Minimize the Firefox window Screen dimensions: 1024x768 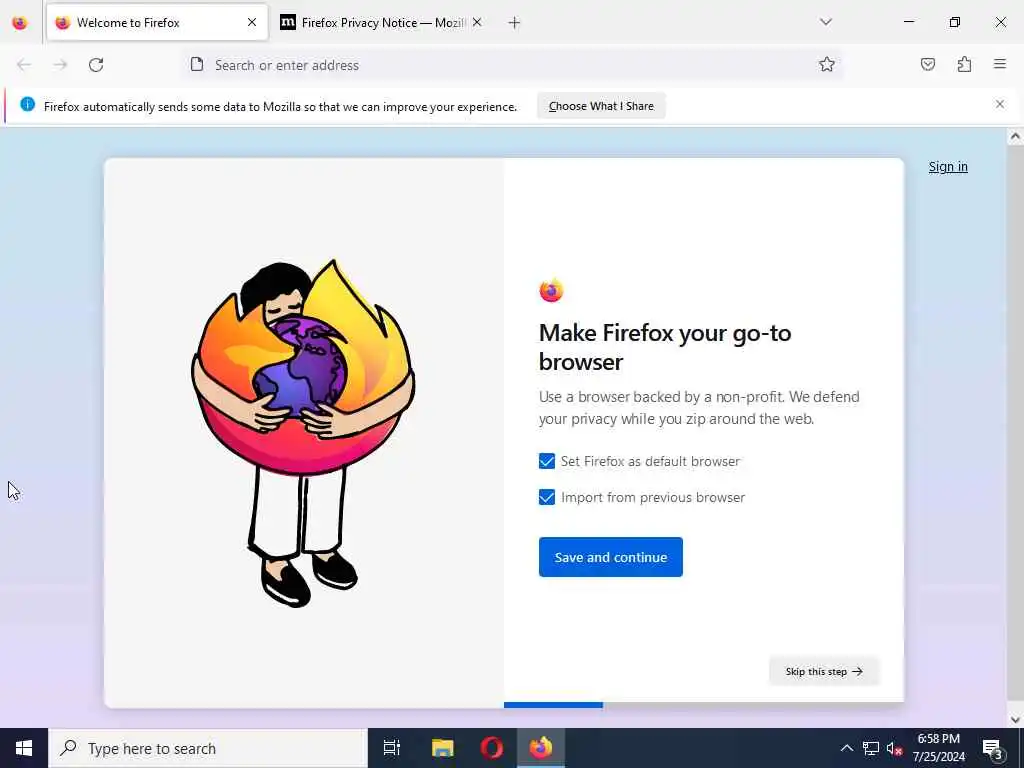pyautogui.click(x=908, y=22)
